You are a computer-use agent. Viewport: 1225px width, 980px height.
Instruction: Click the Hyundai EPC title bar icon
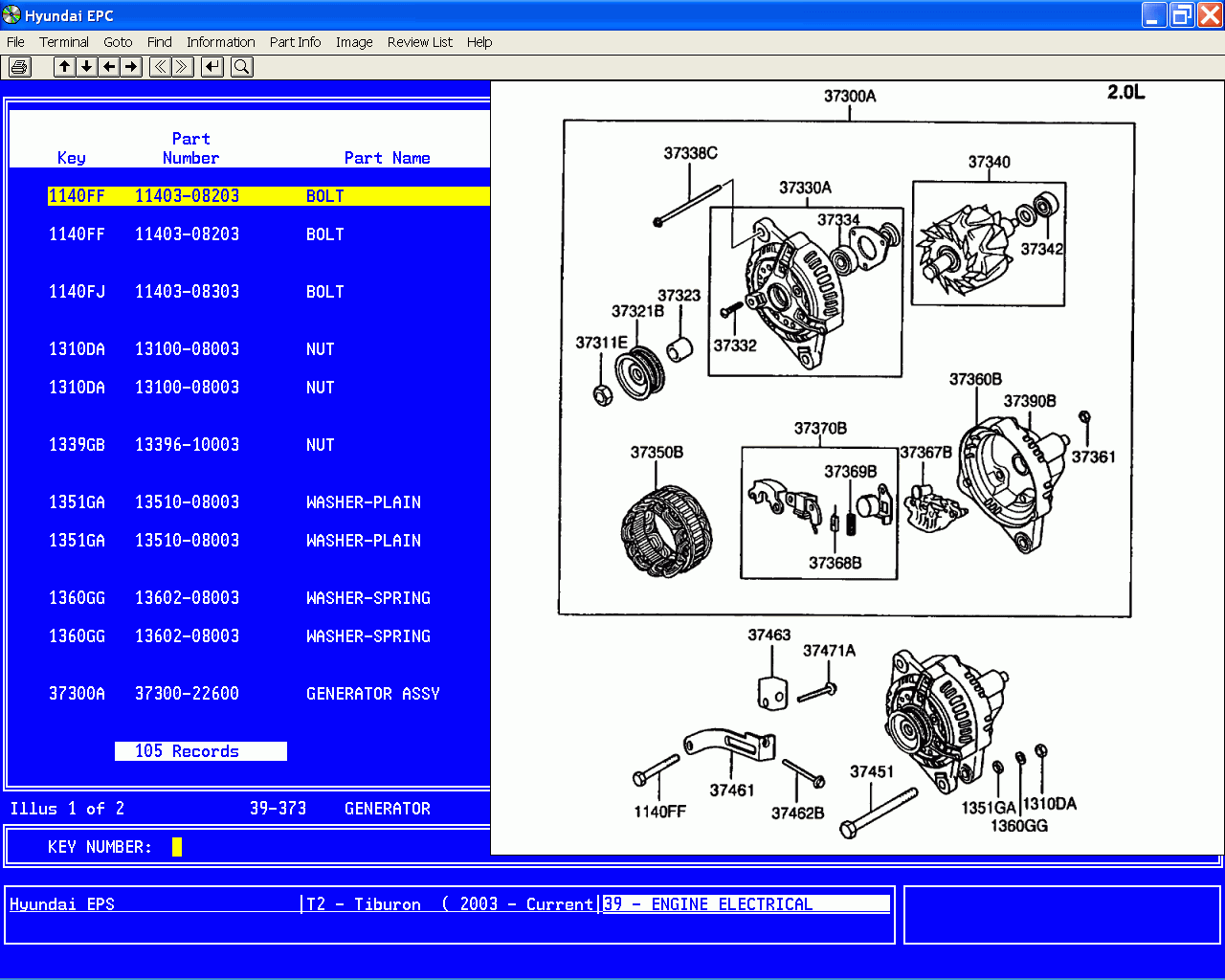(x=11, y=15)
